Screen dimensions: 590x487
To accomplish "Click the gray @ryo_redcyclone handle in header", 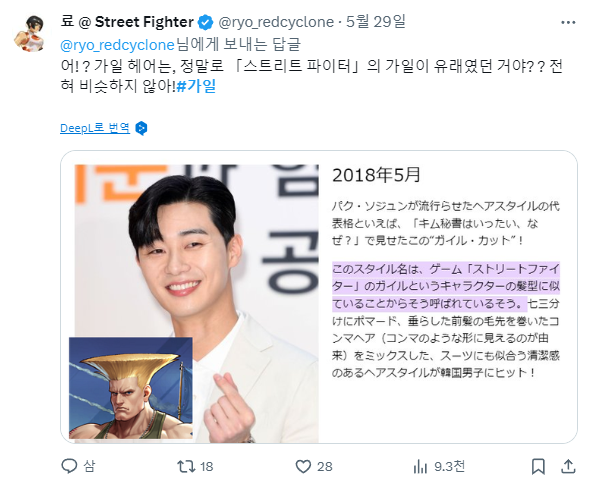I will tap(276, 22).
